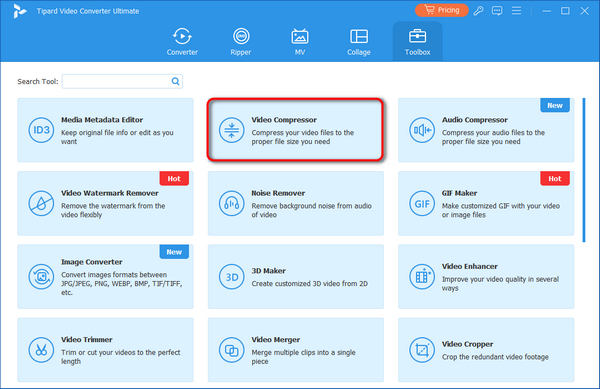
Task: Click the Image Converter icon
Action: (41, 277)
